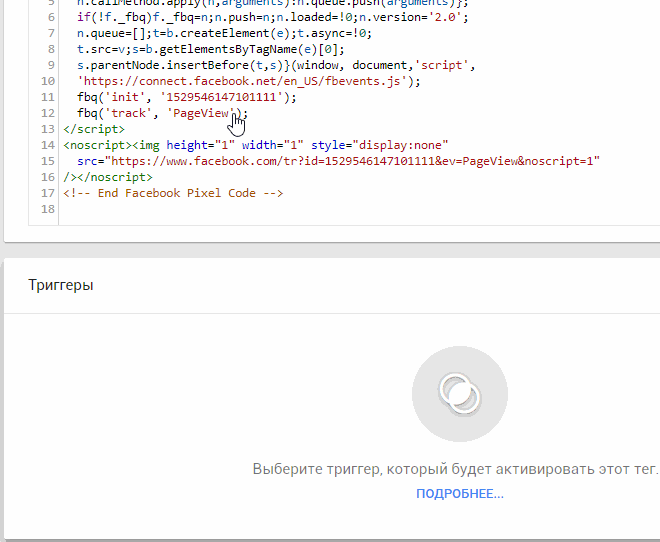Click the trigger placeholder circle icon
The width and height of the screenshot is (660, 542).
(x=460, y=394)
